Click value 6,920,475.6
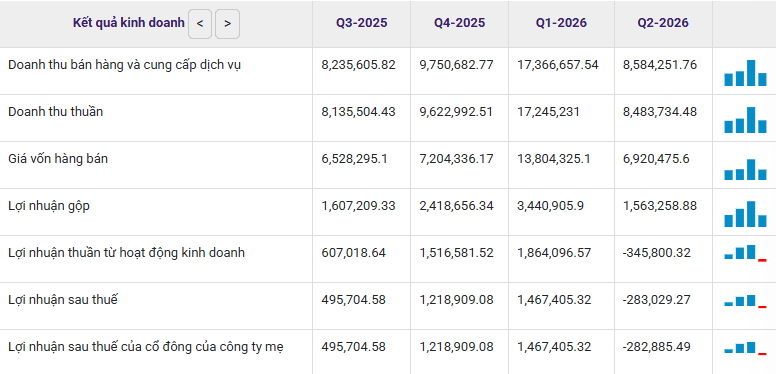The height and width of the screenshot is (374, 776). 656,159
